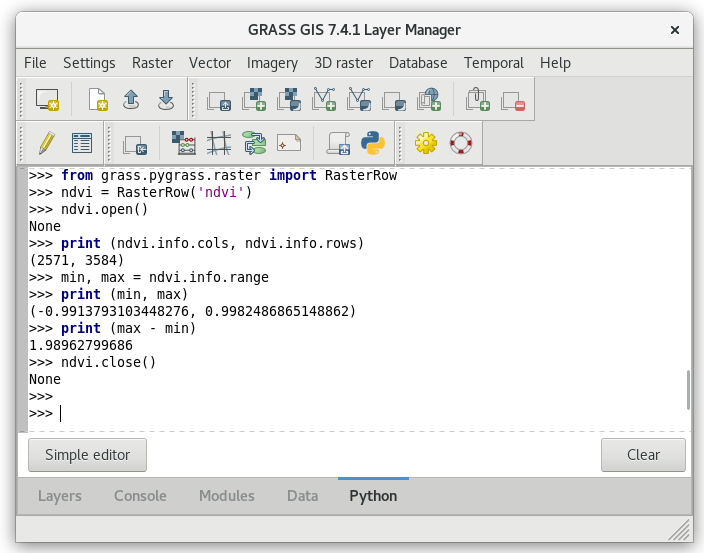Edit selected vector map (pencil icon)
The height and width of the screenshot is (553, 704).
[47, 143]
